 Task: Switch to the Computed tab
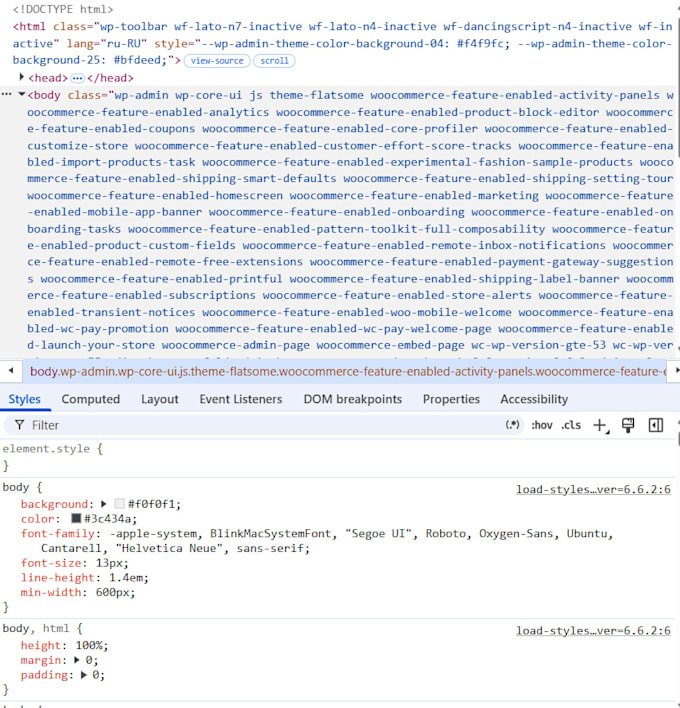pos(91,399)
